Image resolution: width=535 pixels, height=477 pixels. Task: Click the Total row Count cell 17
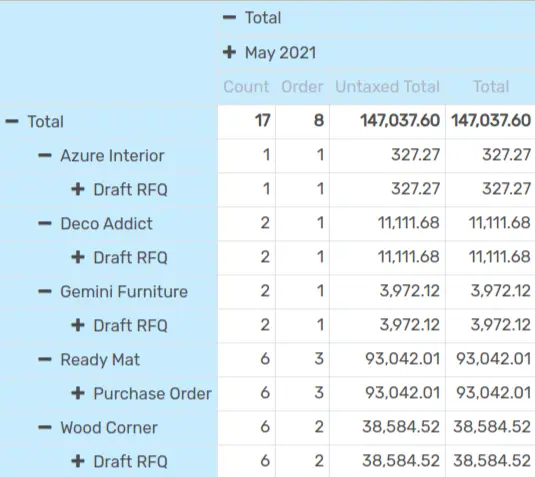[246, 121]
